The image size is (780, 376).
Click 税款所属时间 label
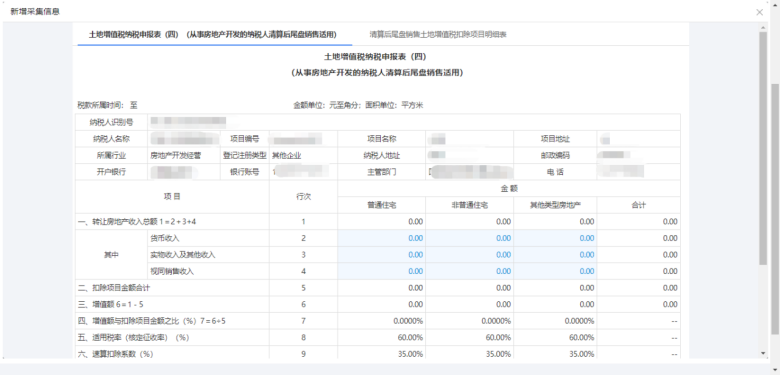click(x=101, y=105)
